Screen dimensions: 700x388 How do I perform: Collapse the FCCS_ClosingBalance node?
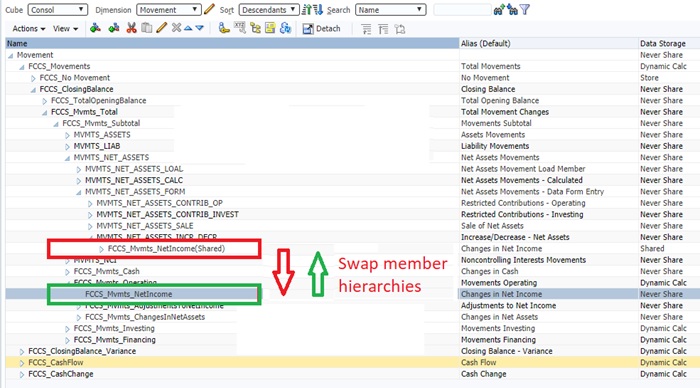pyautogui.click(x=33, y=90)
